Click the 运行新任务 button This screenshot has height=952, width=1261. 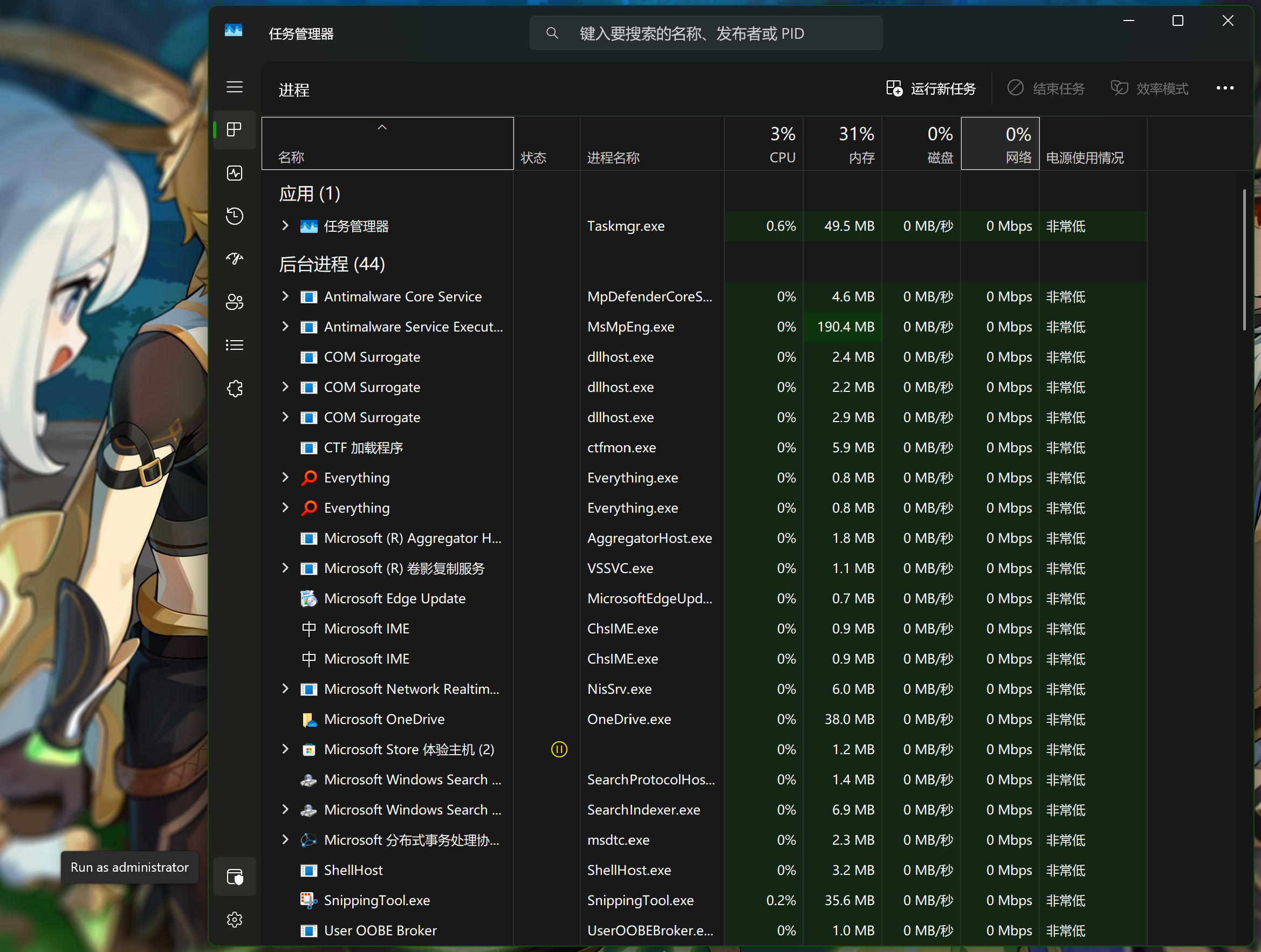[930, 88]
